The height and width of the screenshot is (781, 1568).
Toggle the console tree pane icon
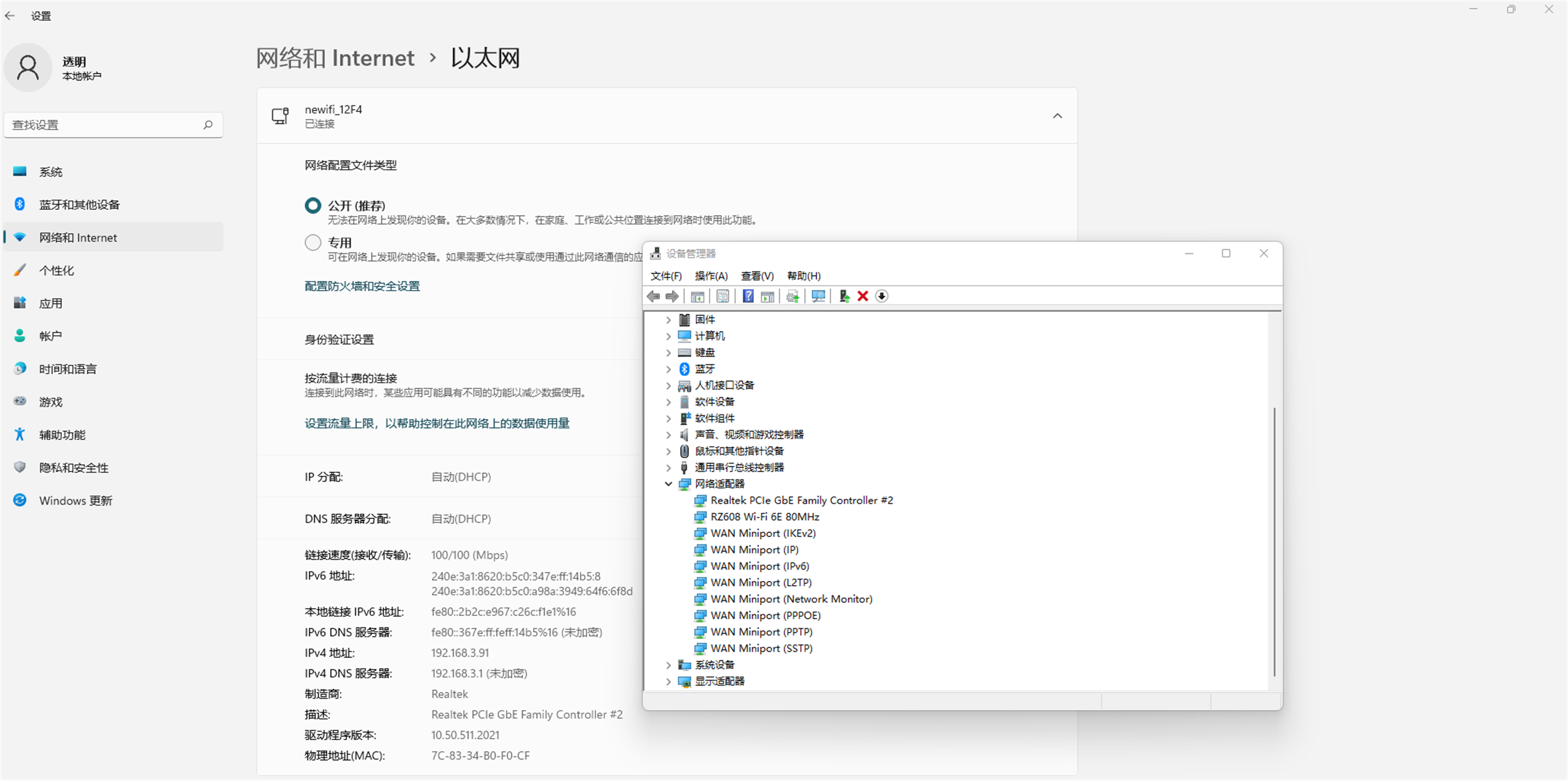click(x=698, y=296)
